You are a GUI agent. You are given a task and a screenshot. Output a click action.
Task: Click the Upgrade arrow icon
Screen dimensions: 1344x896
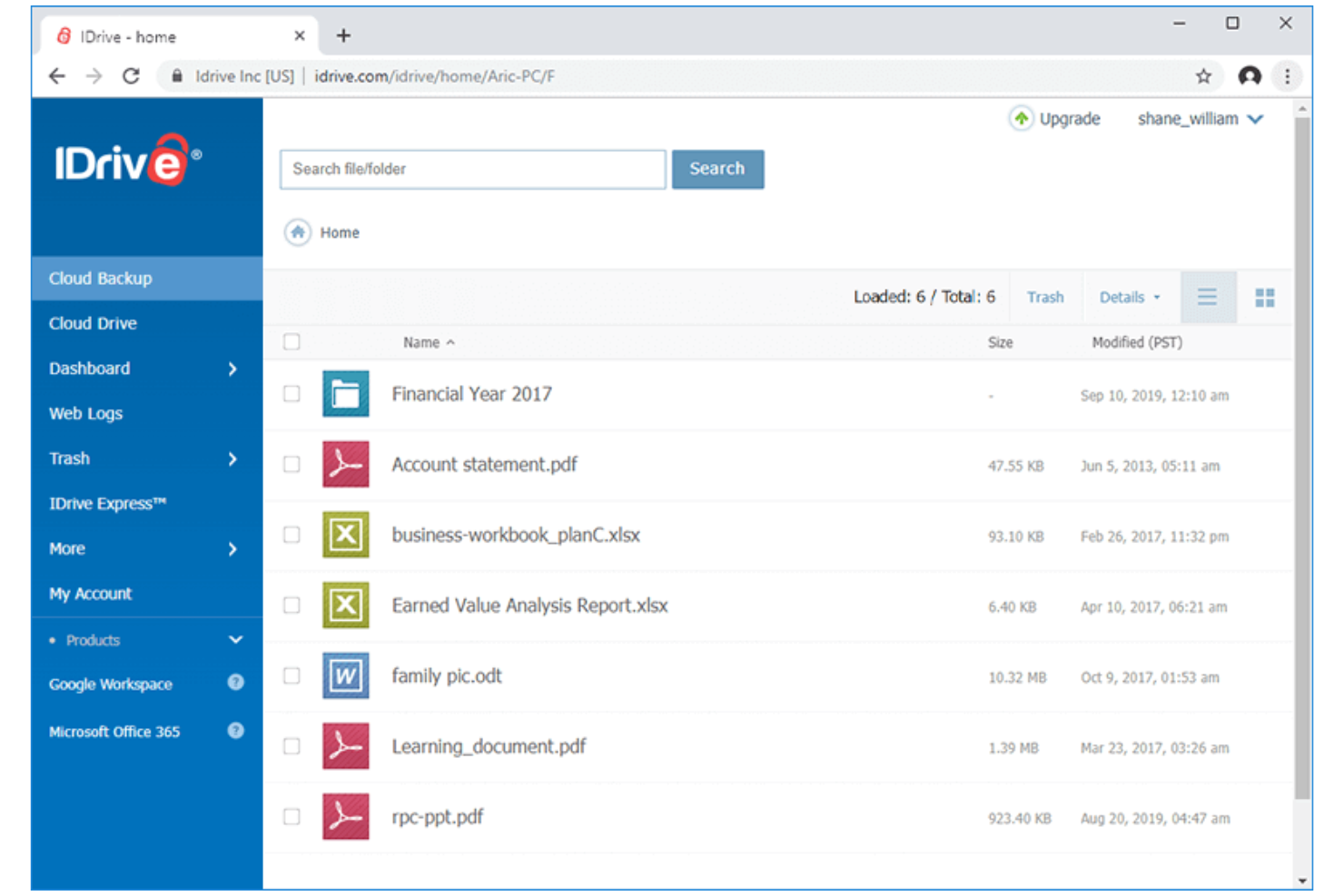coord(1021,118)
